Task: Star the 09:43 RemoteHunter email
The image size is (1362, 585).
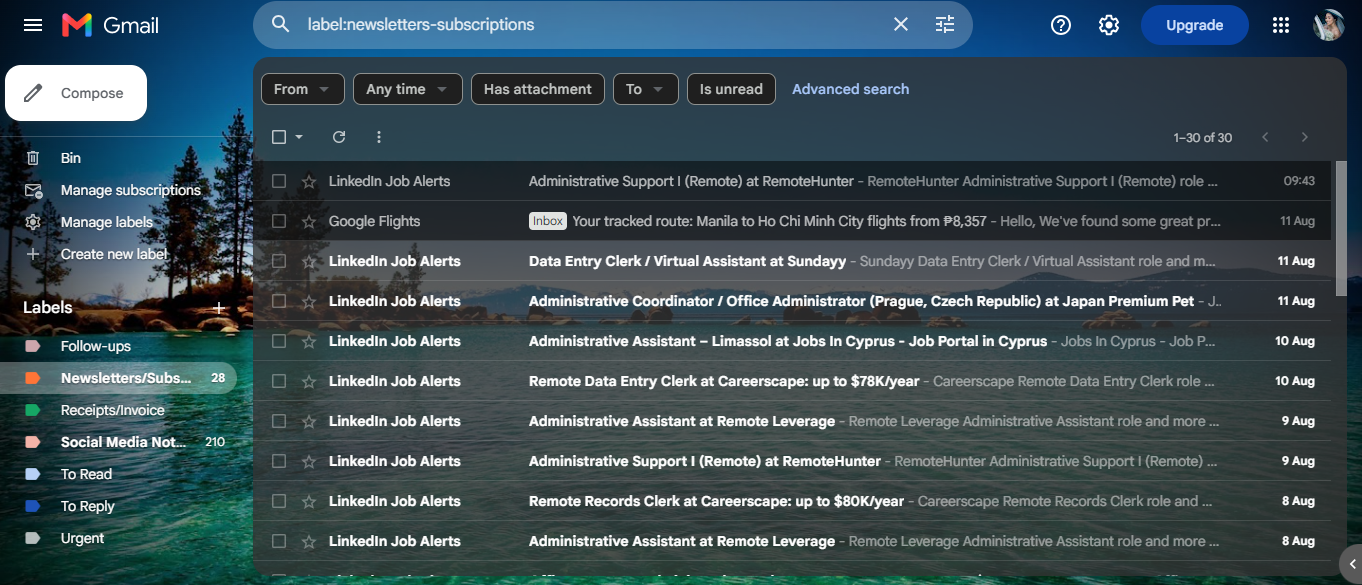Action: tap(309, 181)
